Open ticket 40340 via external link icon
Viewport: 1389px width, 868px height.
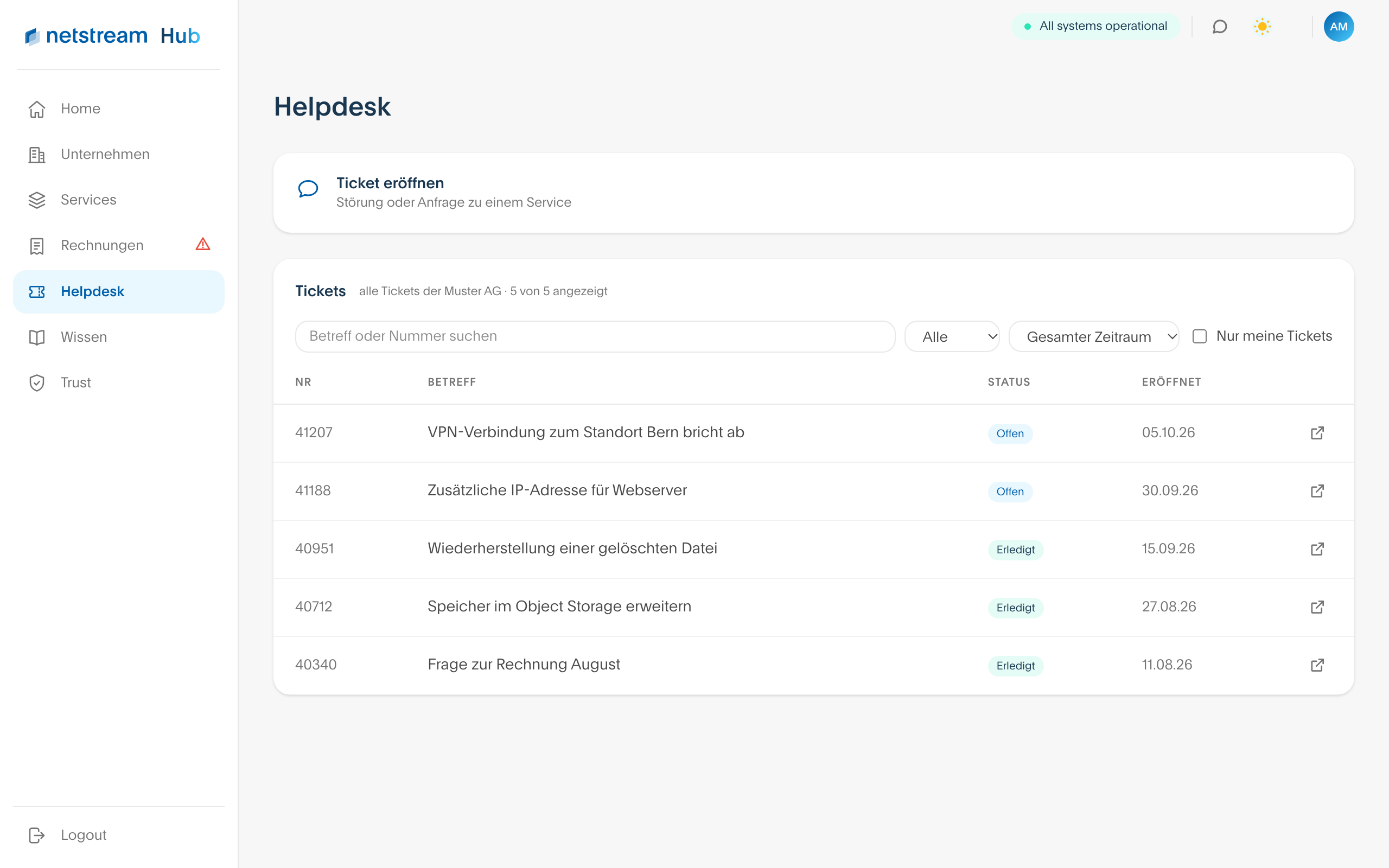tap(1317, 665)
